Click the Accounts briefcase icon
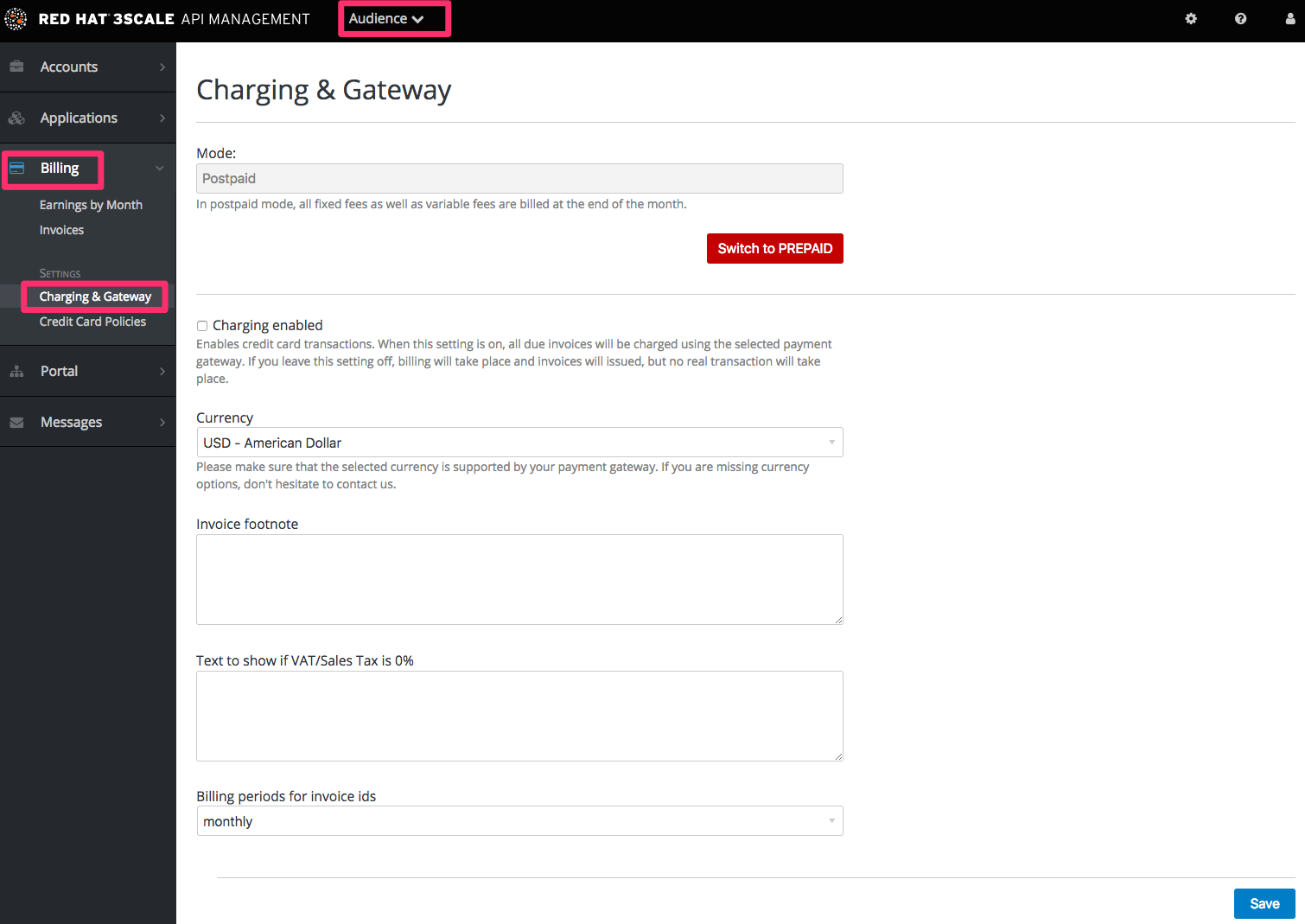Viewport: 1305px width, 924px height. pos(16,67)
